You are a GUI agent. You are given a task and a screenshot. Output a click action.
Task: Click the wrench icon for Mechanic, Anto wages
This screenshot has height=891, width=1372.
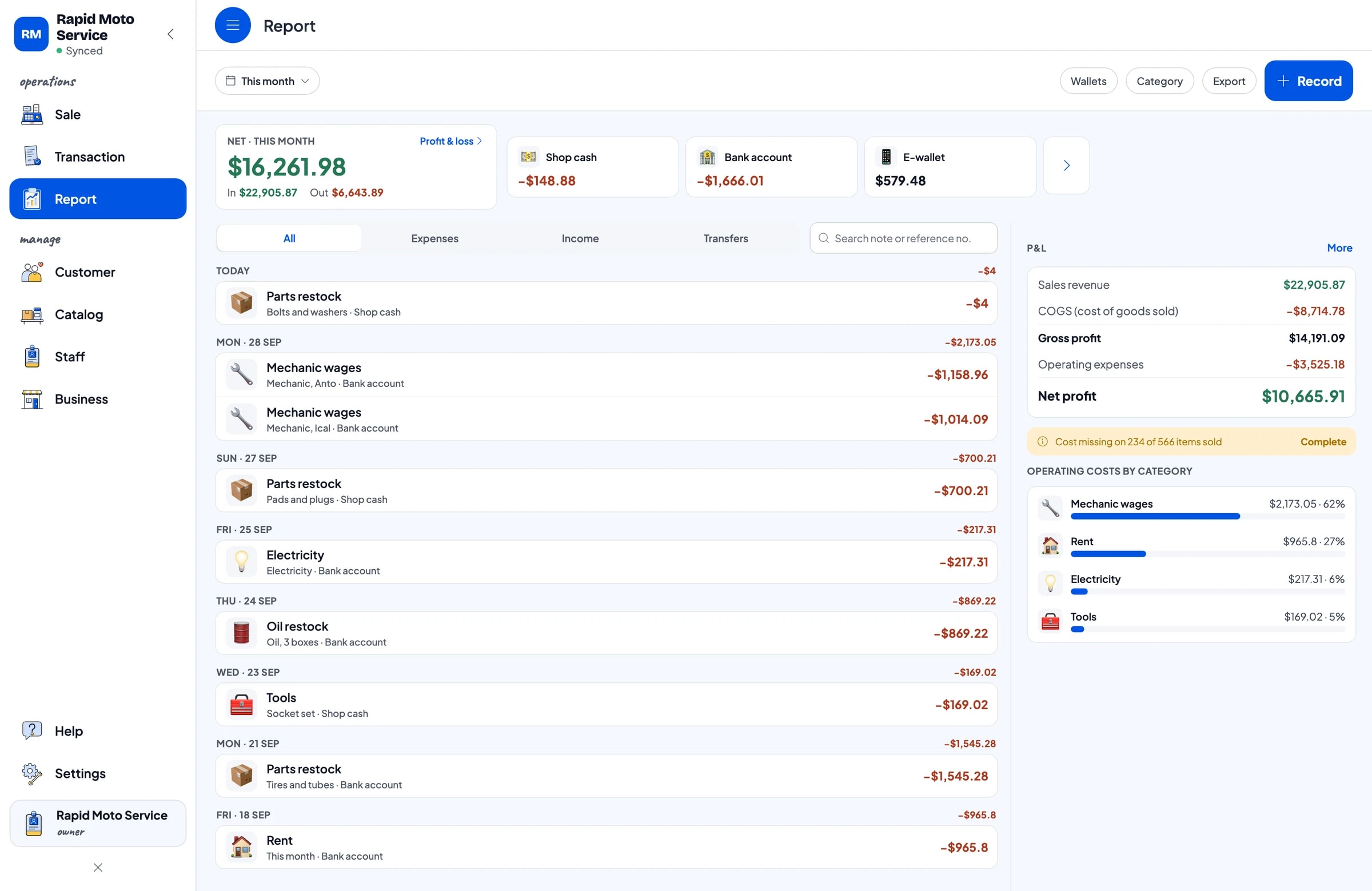point(242,374)
